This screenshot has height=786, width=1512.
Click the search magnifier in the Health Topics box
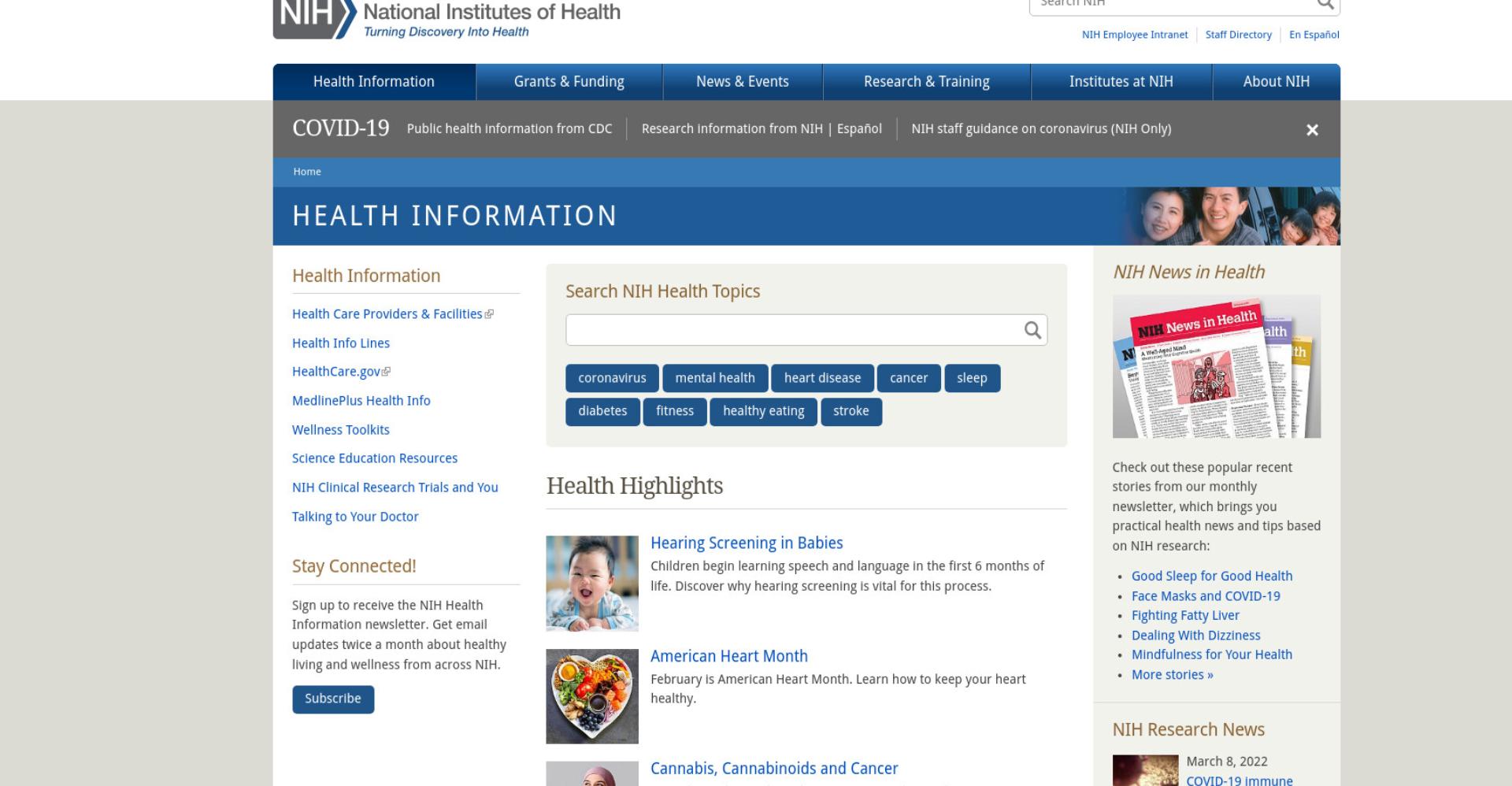(x=1032, y=330)
